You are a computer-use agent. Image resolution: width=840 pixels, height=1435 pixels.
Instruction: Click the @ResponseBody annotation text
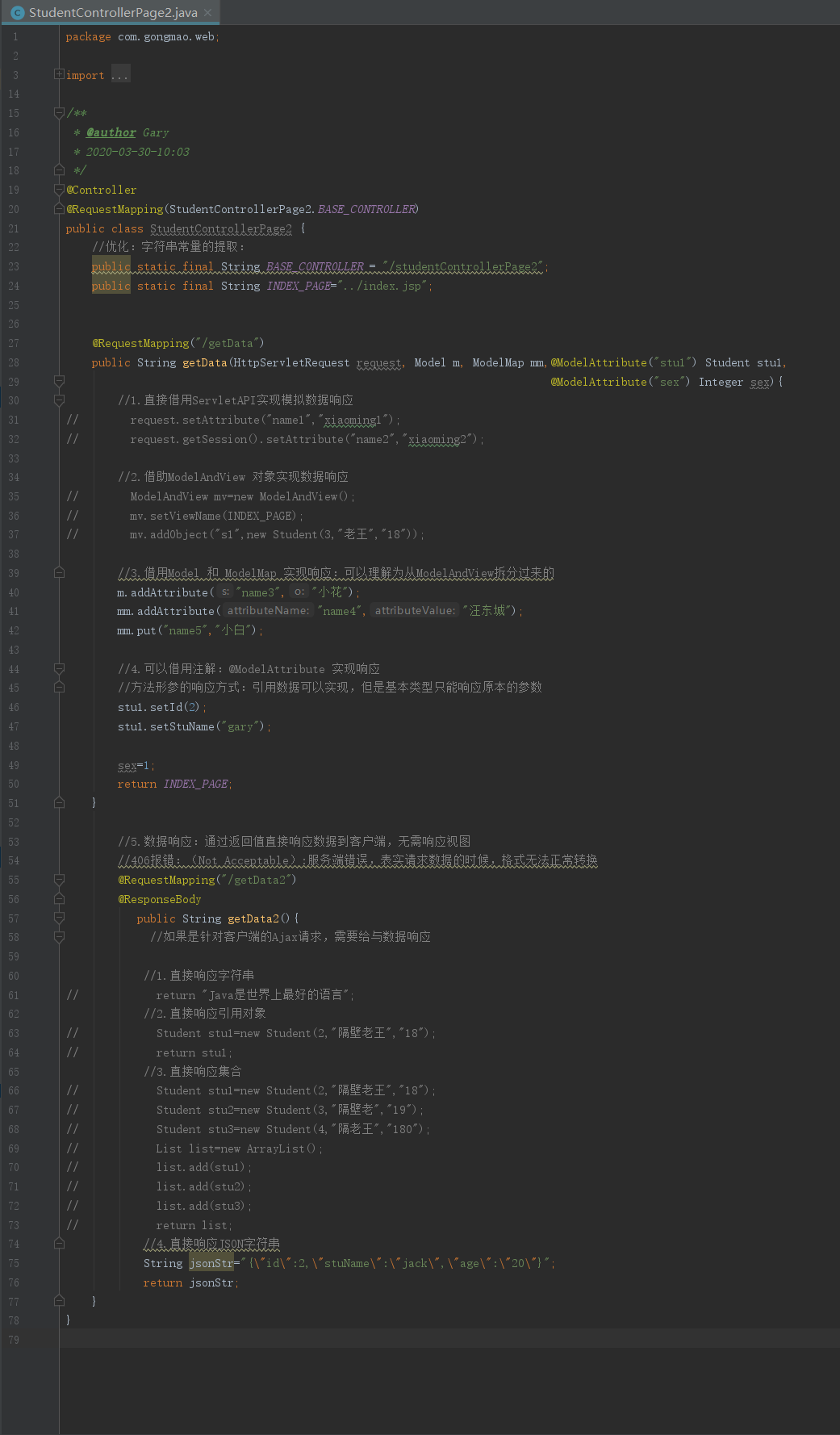click(x=160, y=900)
